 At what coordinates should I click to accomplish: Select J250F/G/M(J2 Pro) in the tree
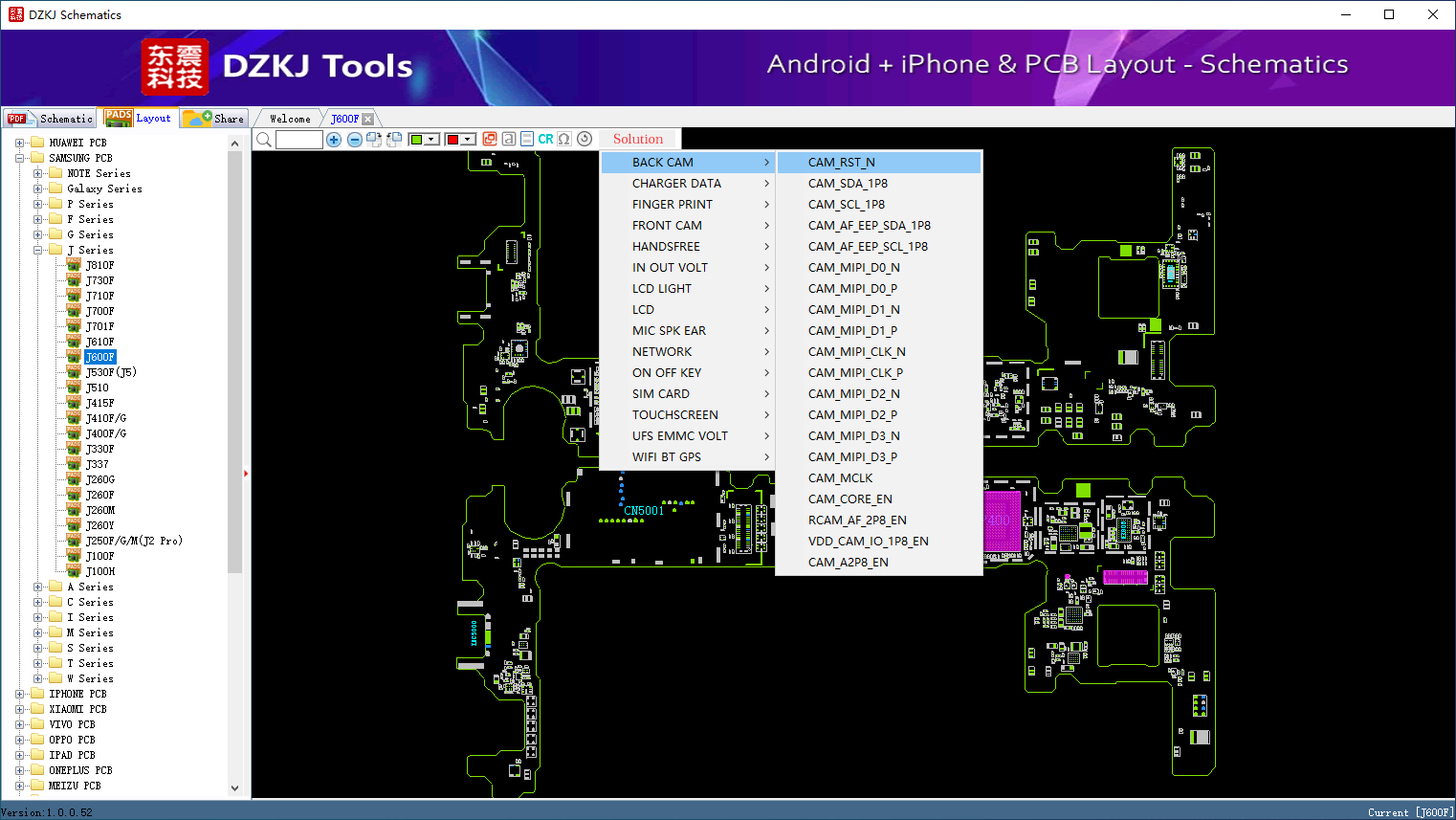point(134,541)
